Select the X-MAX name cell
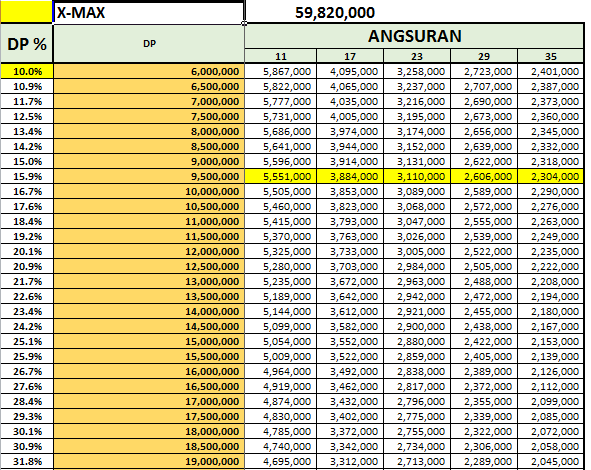The width and height of the screenshot is (591, 470). [x=149, y=13]
